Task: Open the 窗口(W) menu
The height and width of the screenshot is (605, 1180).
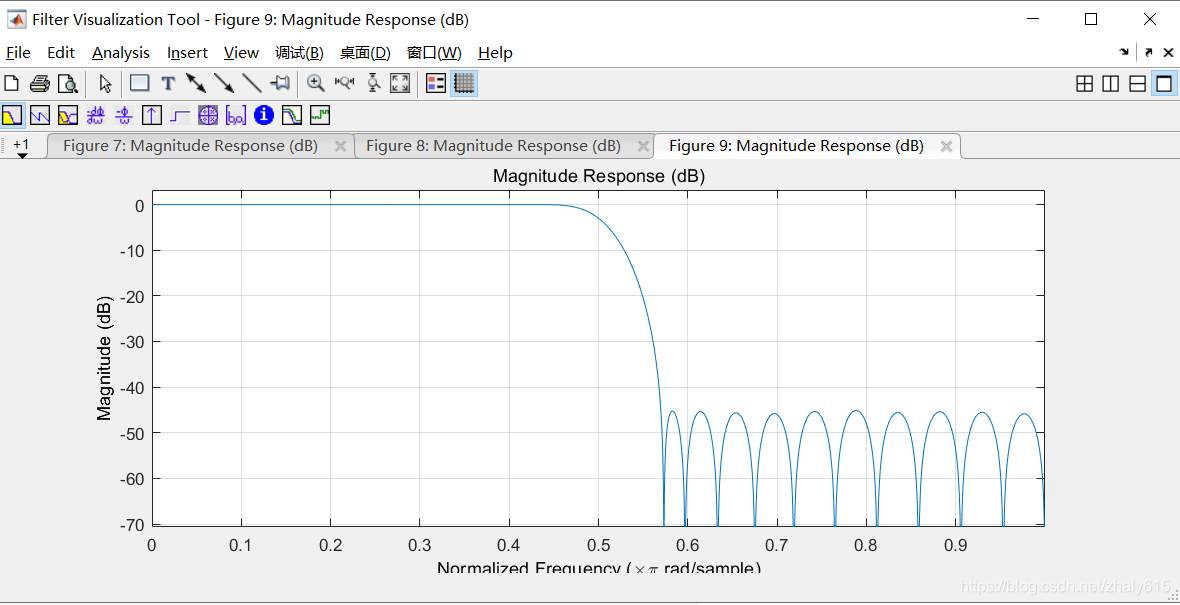Action: (434, 53)
